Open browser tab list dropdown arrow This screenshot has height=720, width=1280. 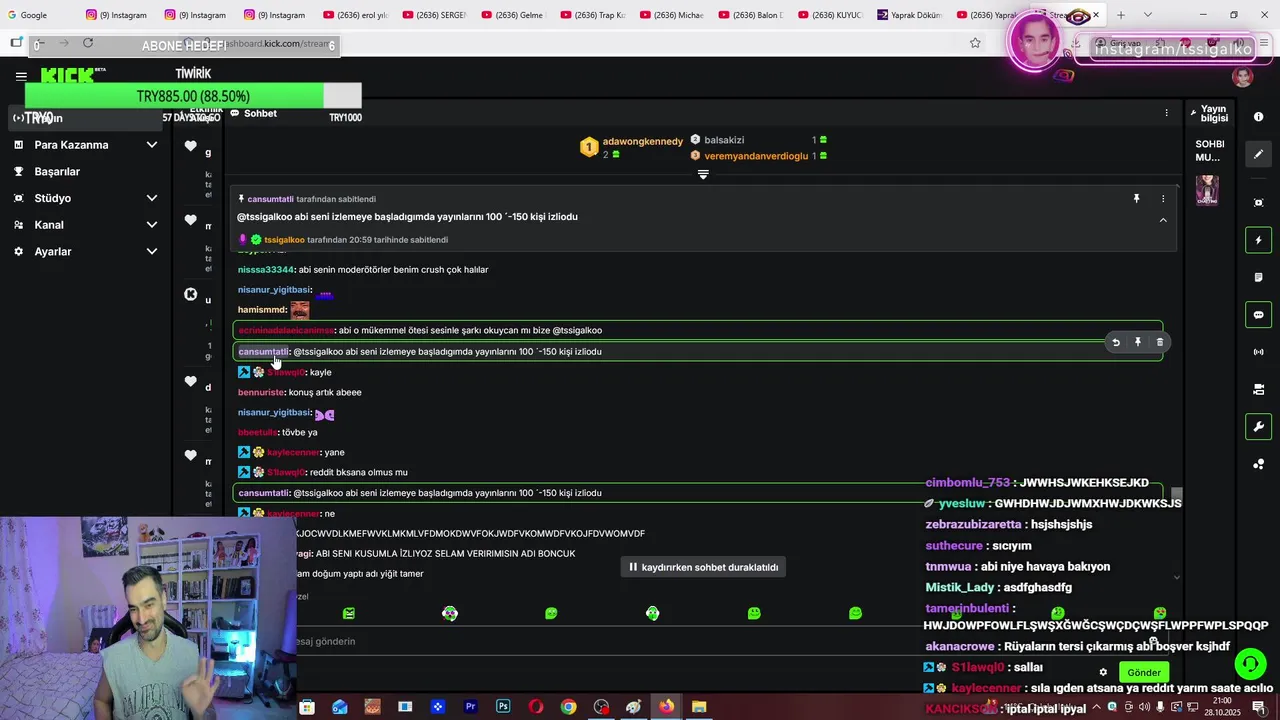click(x=1147, y=15)
